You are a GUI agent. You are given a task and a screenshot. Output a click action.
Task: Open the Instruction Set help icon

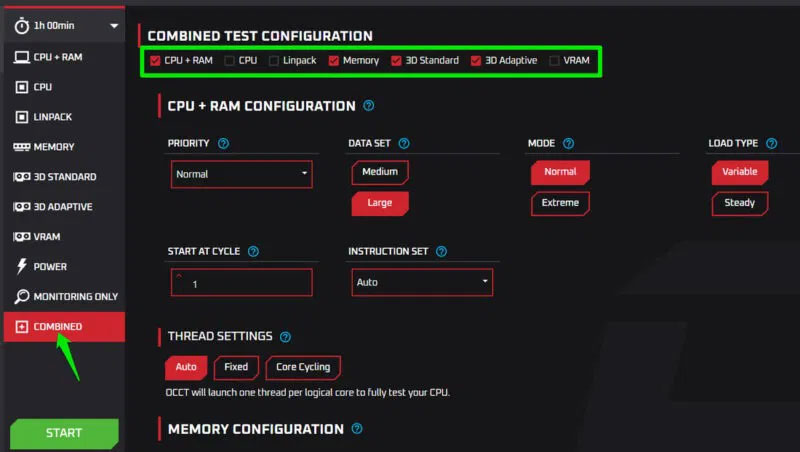pyautogui.click(x=441, y=251)
